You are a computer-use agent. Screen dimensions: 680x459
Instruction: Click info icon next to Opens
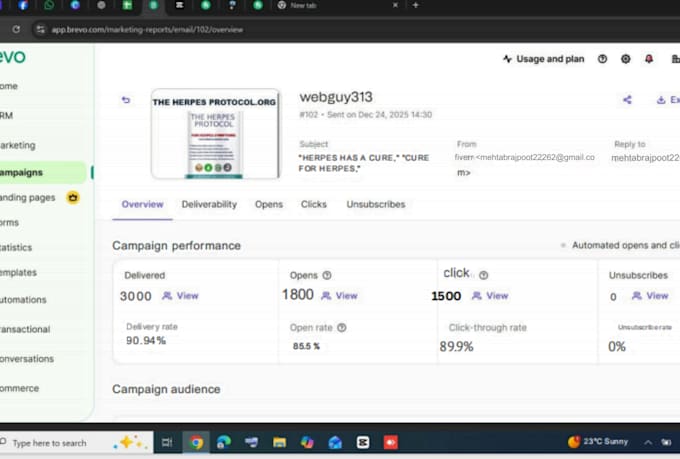click(327, 275)
